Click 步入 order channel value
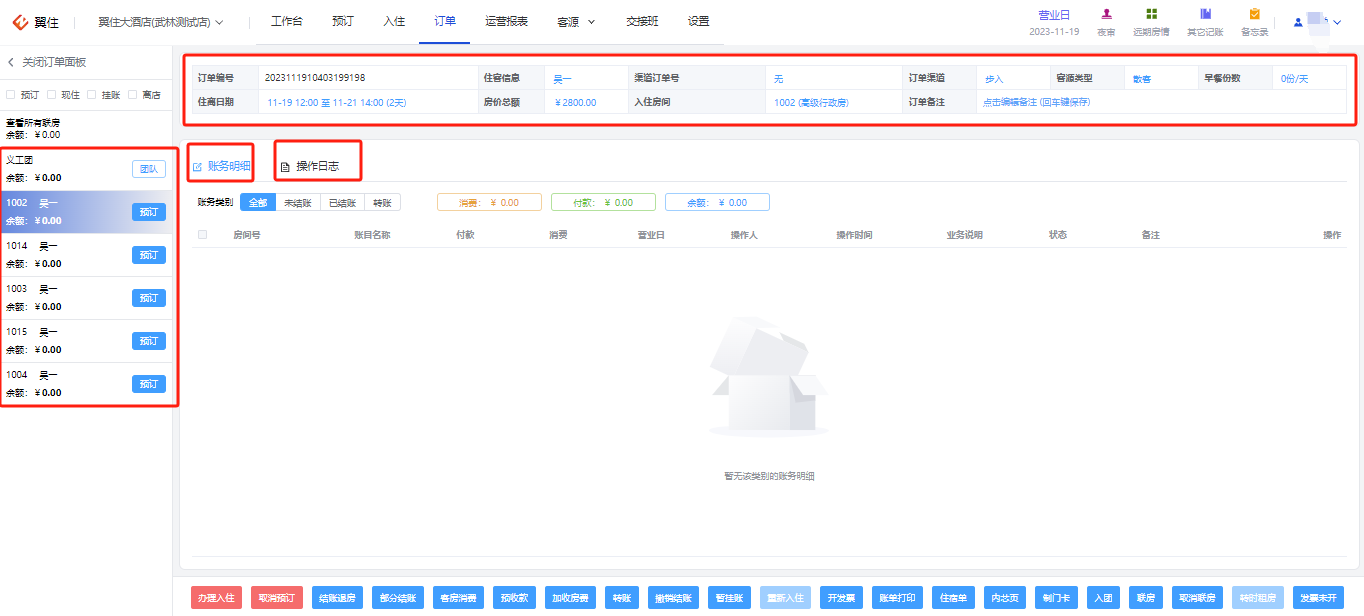 coord(994,78)
